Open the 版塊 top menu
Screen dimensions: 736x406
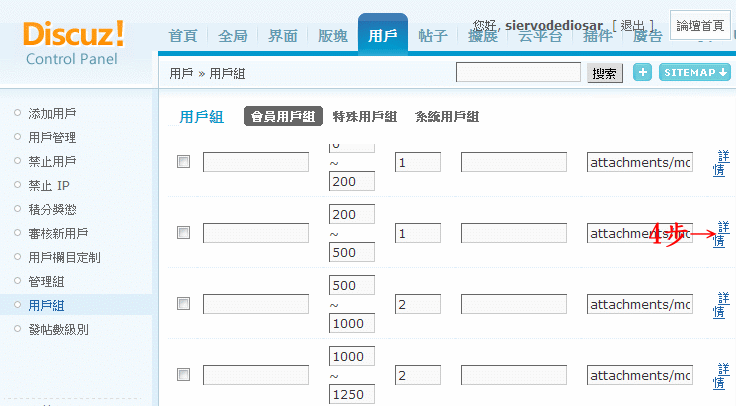pos(333,36)
